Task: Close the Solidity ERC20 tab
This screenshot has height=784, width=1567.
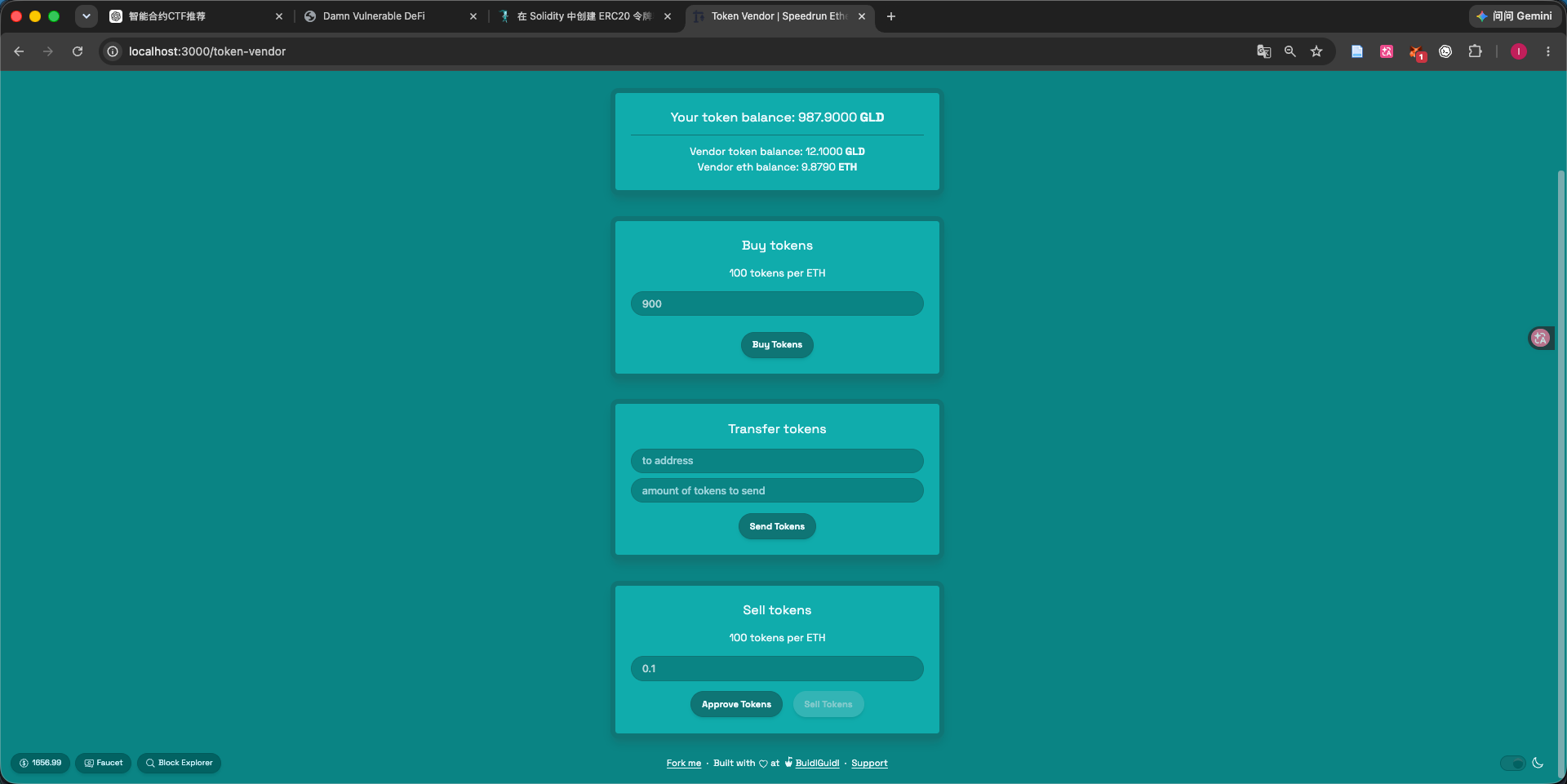Action: [x=668, y=16]
